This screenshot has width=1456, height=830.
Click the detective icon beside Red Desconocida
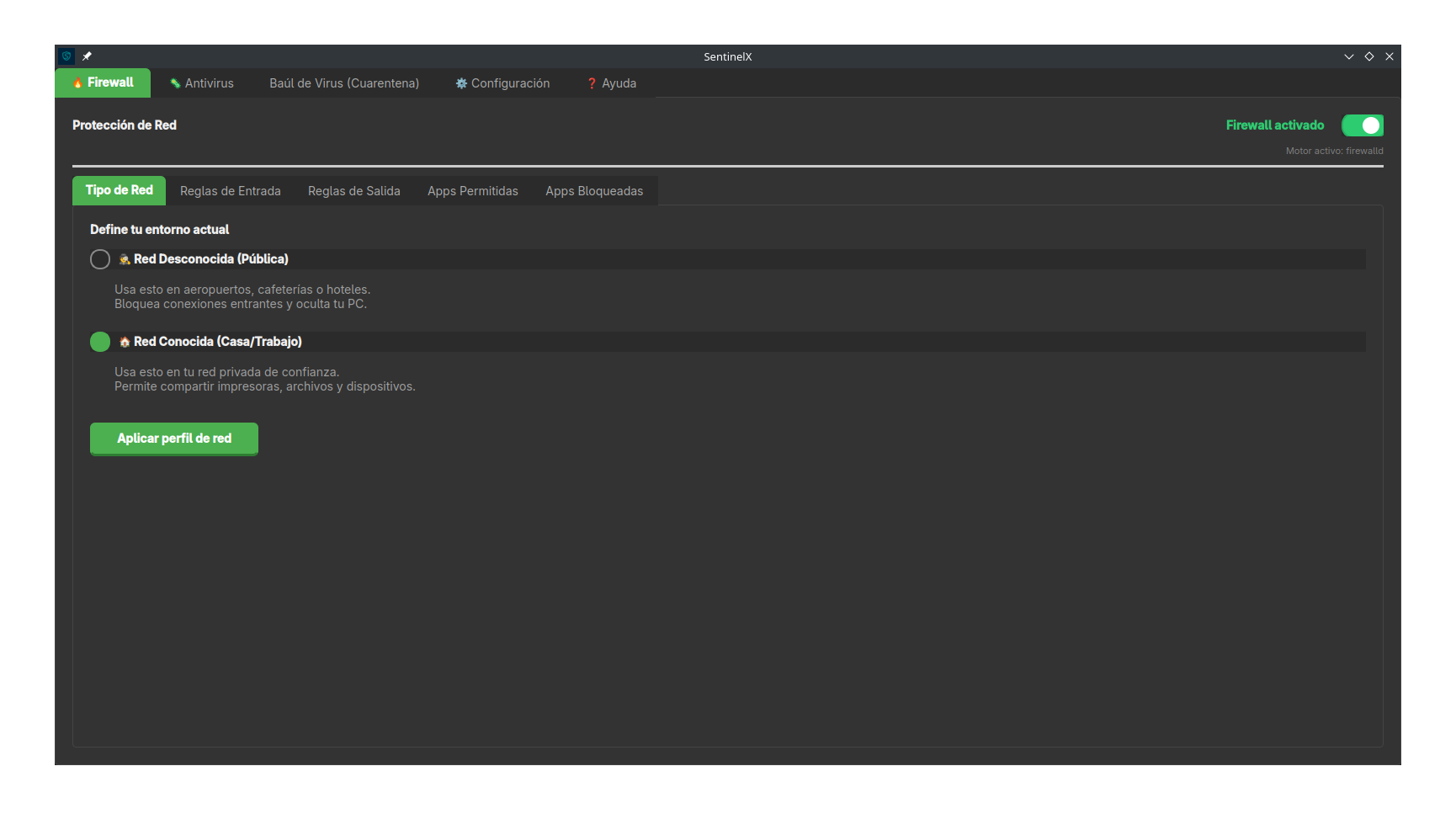125,259
